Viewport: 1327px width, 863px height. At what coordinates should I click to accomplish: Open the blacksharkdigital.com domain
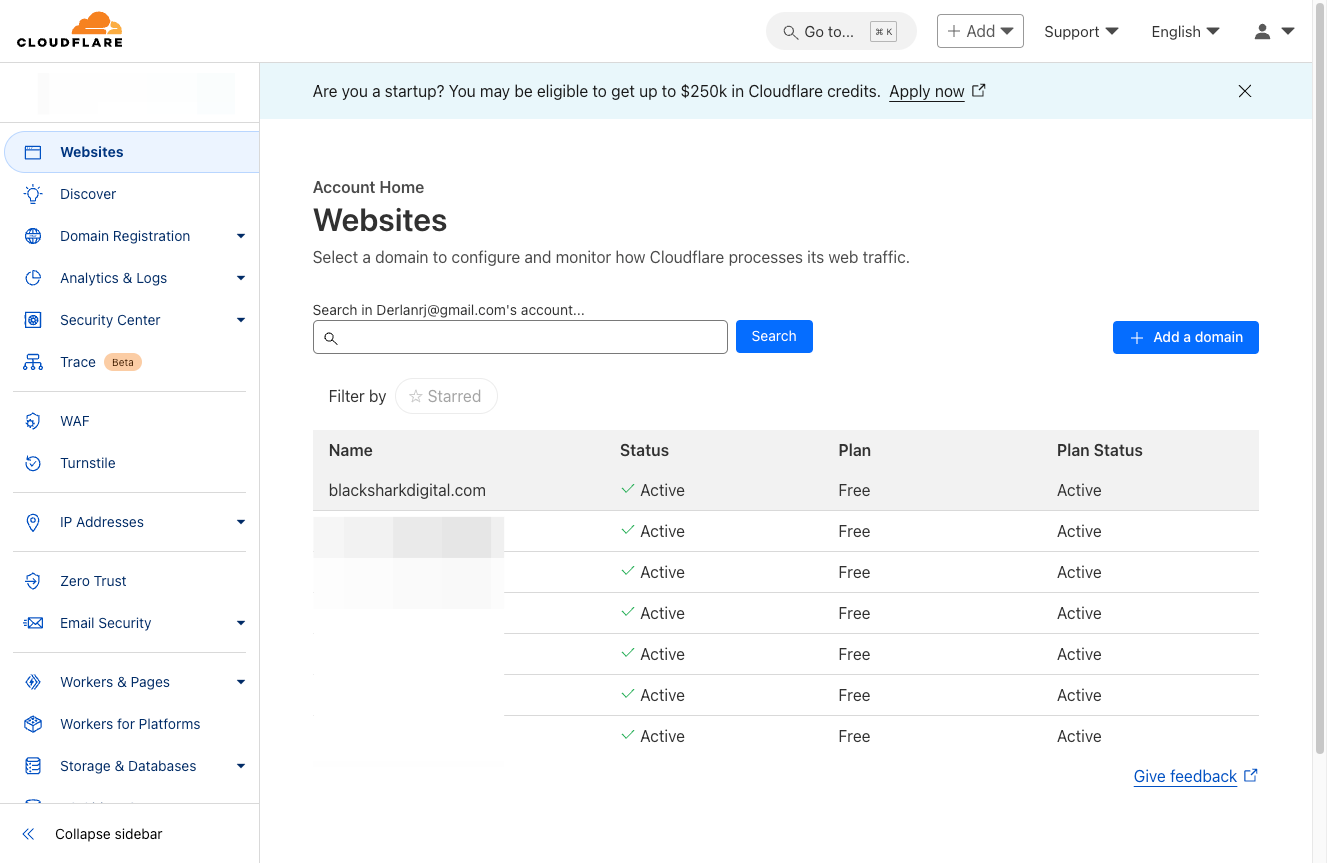(407, 490)
